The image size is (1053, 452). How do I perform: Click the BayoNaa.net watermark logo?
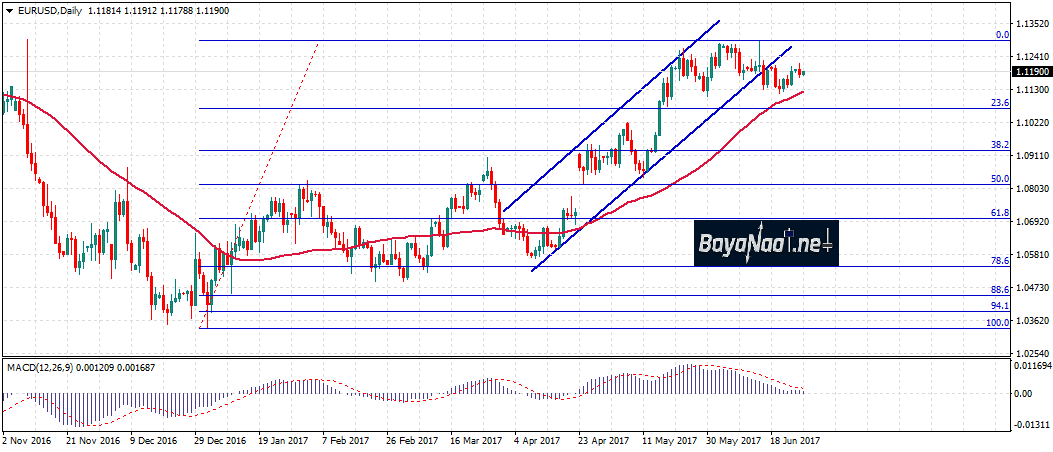(x=765, y=242)
